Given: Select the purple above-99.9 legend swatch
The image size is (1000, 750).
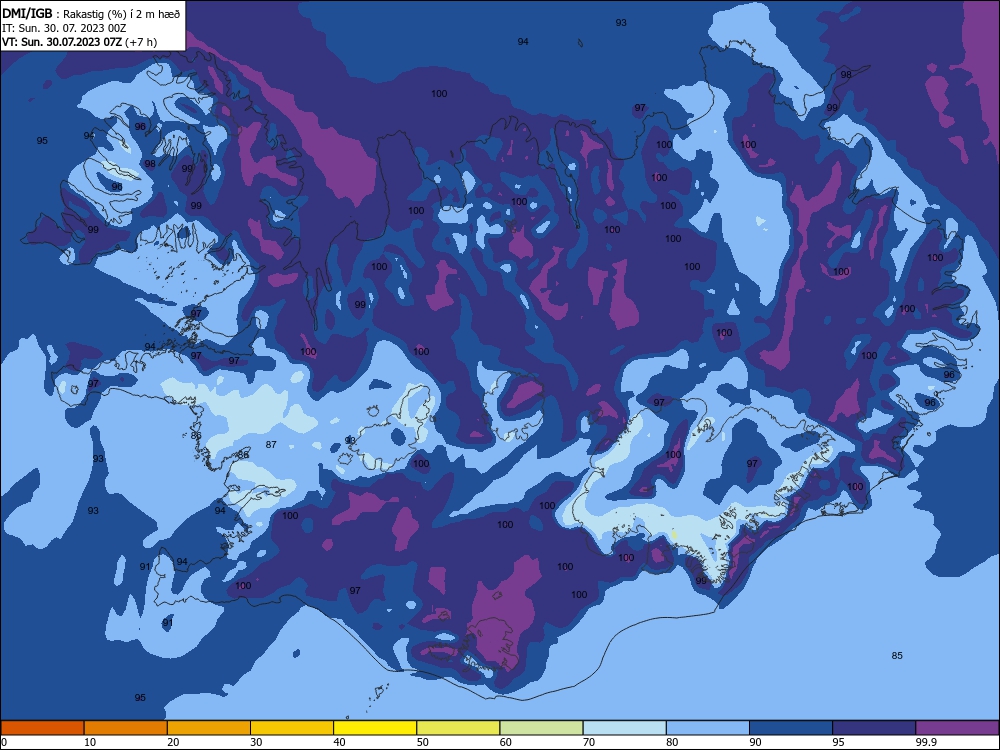Looking at the screenshot, I should pos(957,728).
